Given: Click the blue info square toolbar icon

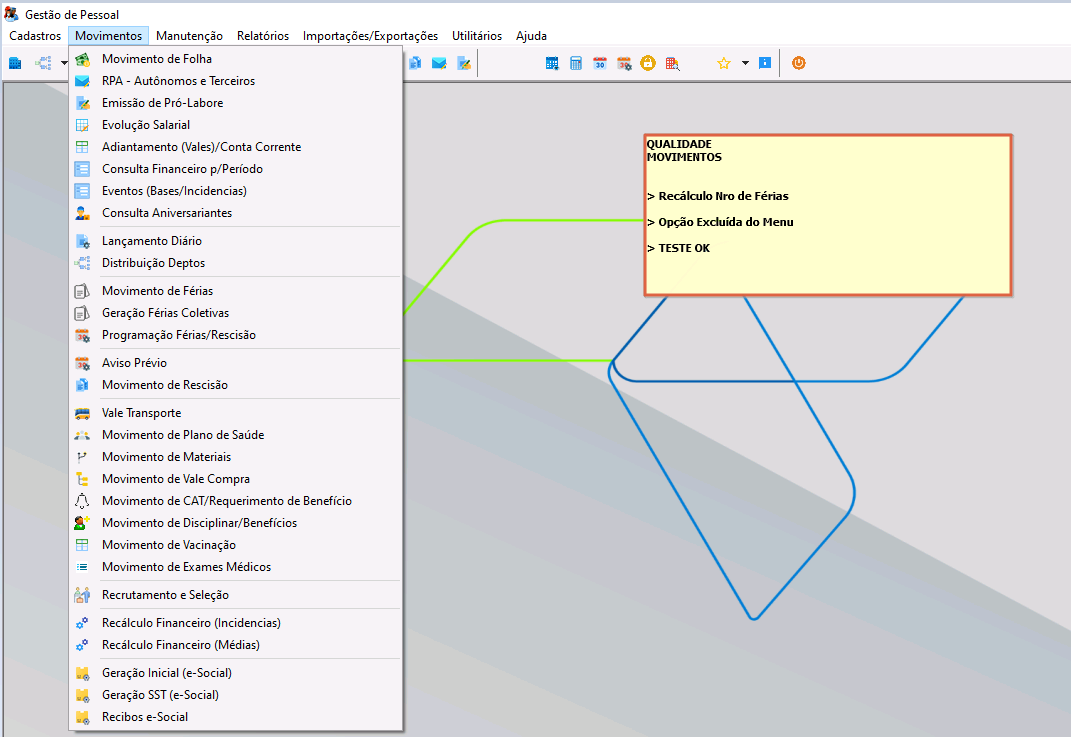Looking at the screenshot, I should [x=765, y=64].
